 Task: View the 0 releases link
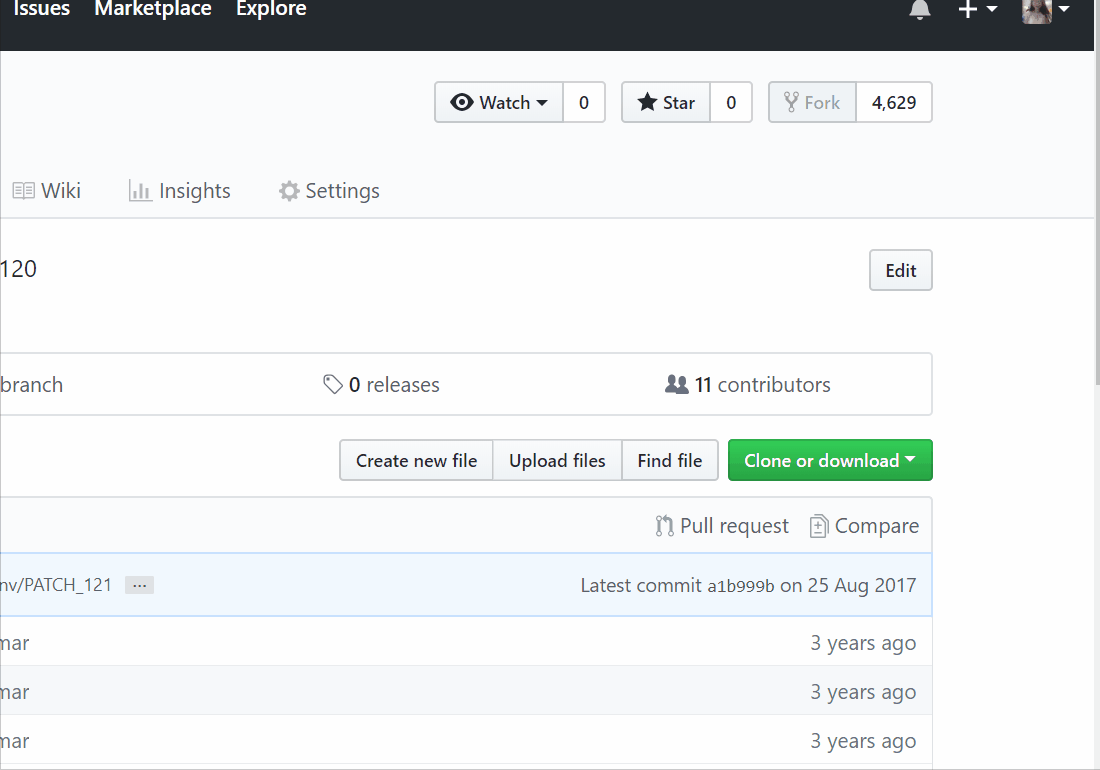(x=382, y=385)
